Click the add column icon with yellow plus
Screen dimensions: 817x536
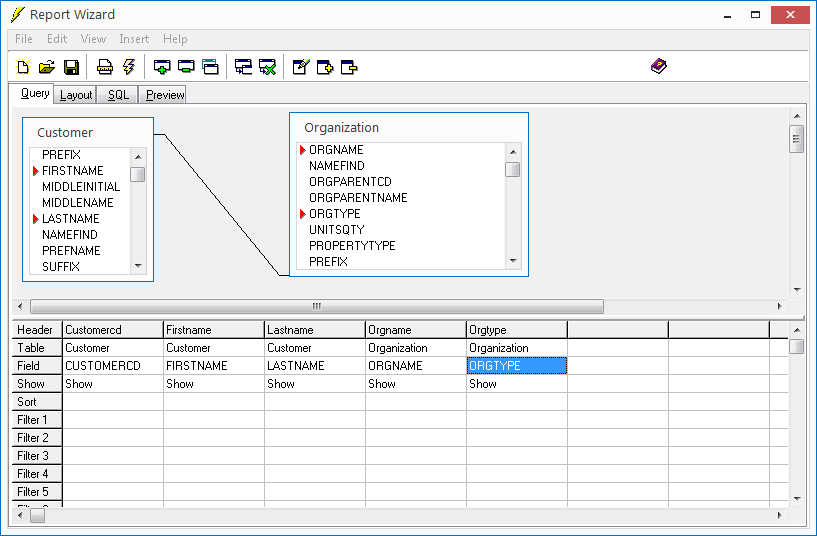tap(325, 67)
